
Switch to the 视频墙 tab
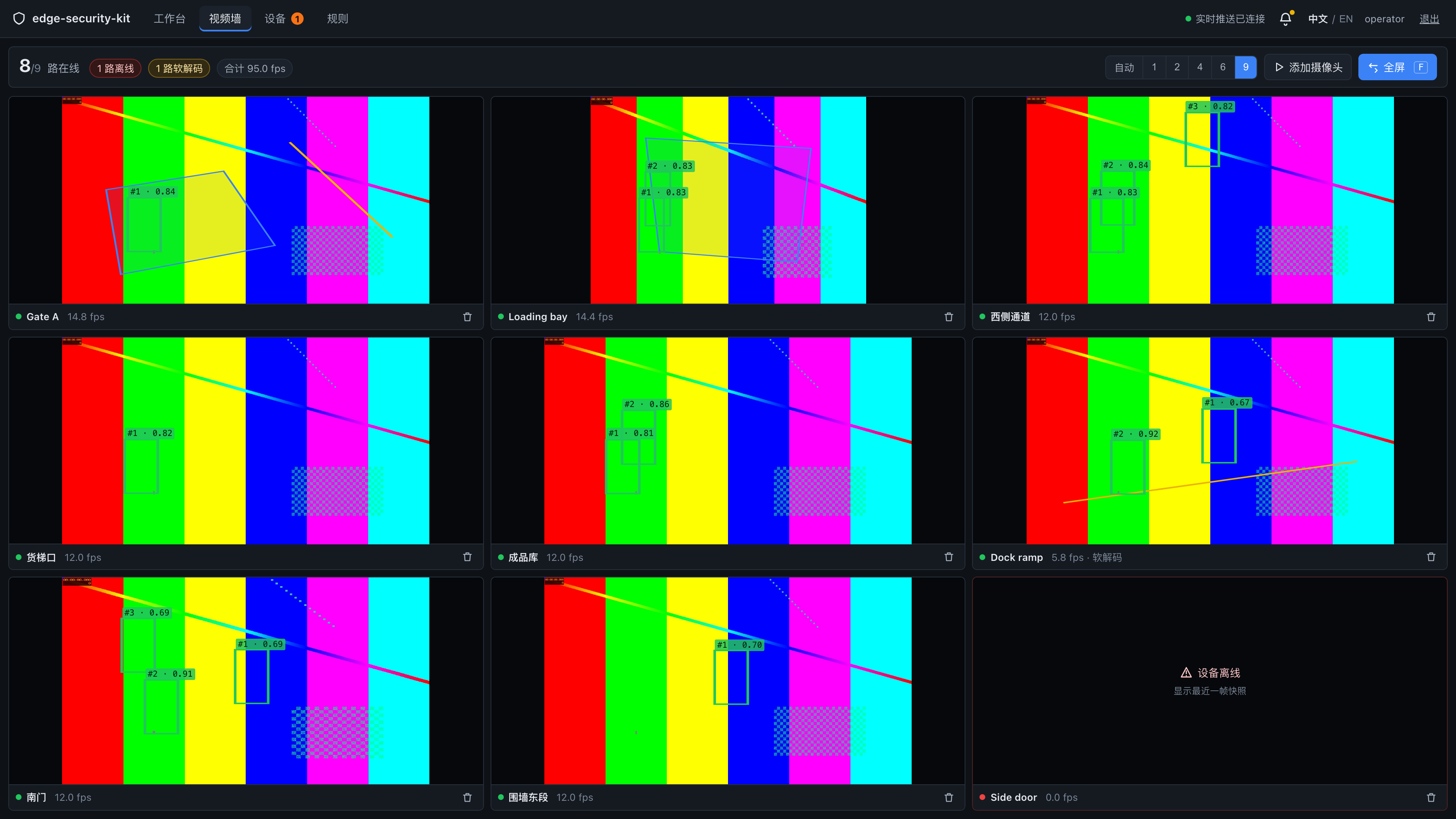point(225,19)
